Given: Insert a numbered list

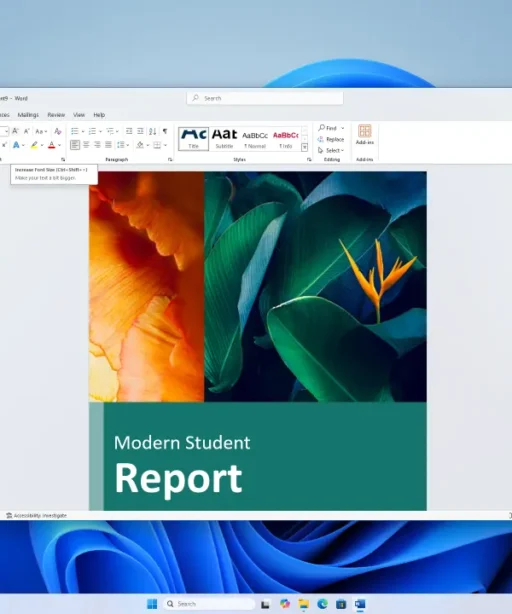Looking at the screenshot, I should click(x=92, y=131).
